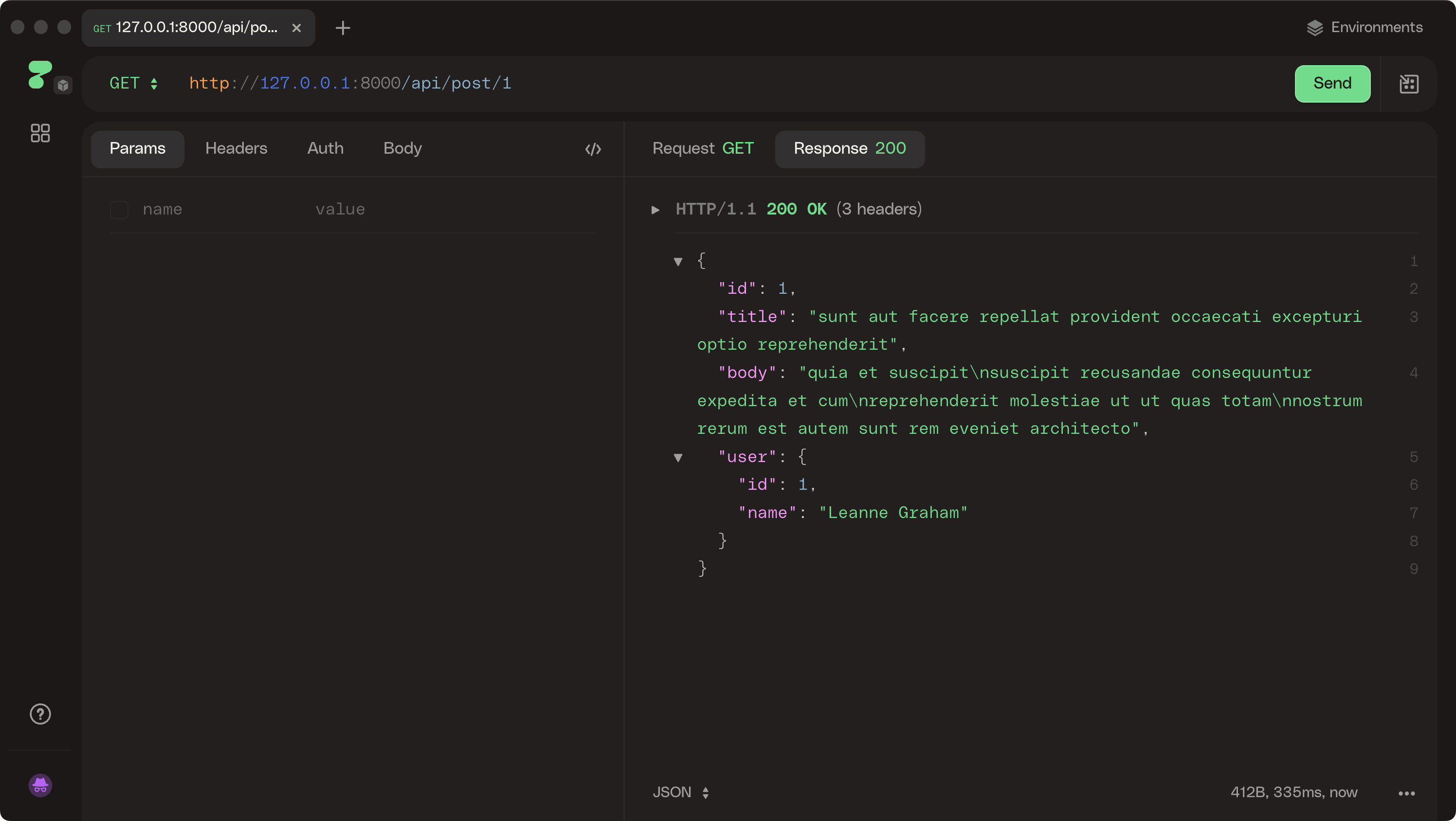
Task: Open the new tab plus icon
Action: tap(343, 28)
